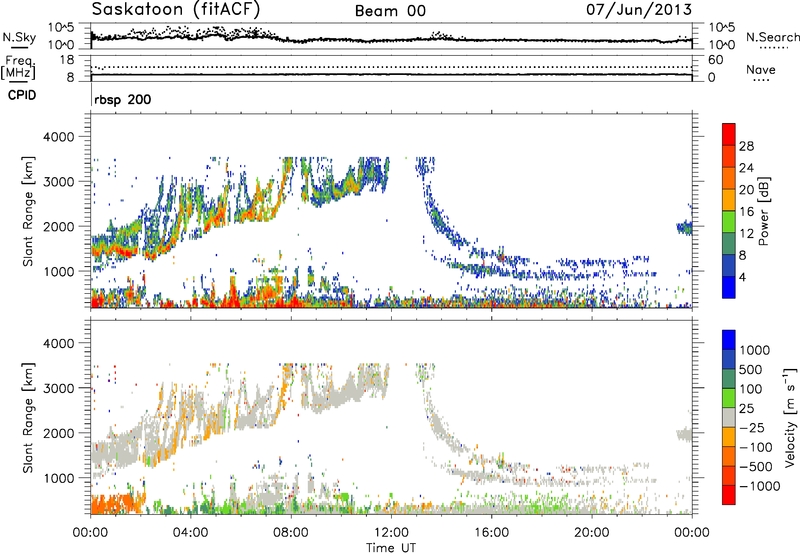
Task: Click the CPID row label
Action: coord(22,95)
